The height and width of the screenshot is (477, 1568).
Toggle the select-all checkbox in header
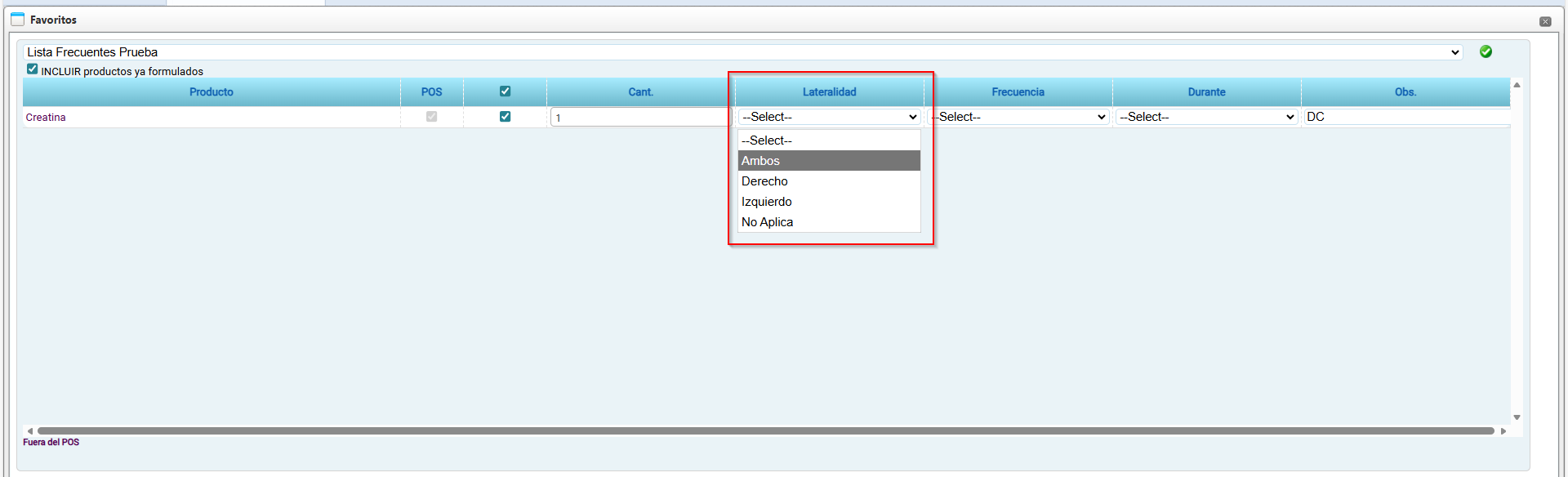point(505,91)
